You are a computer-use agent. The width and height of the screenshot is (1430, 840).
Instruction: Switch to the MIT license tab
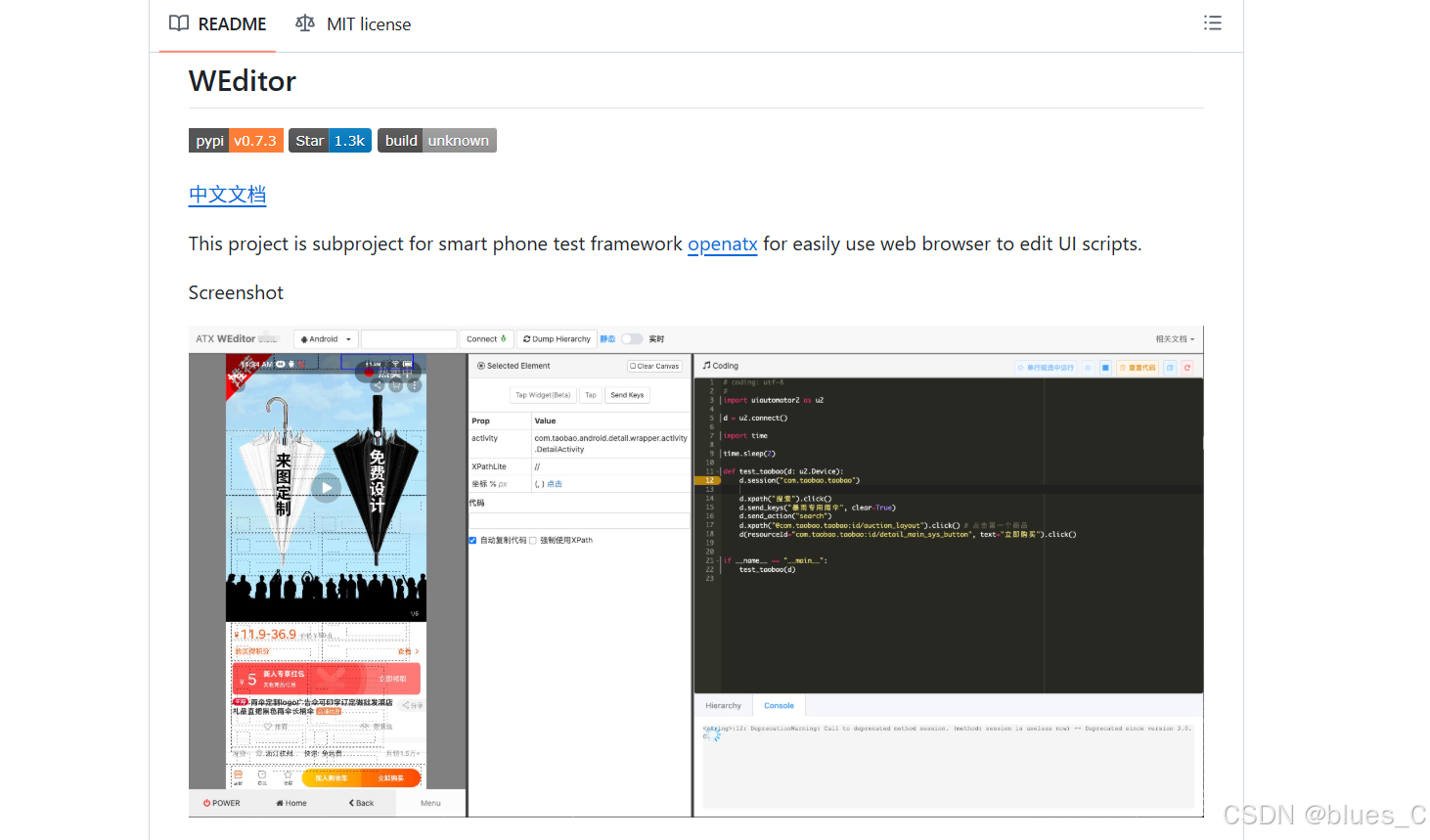(353, 24)
